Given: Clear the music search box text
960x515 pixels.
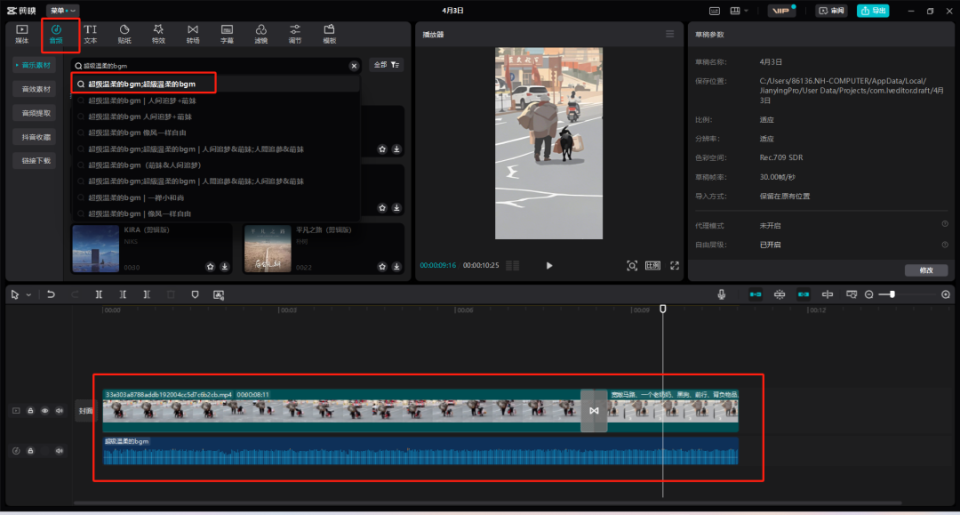Looking at the screenshot, I should point(353,65).
